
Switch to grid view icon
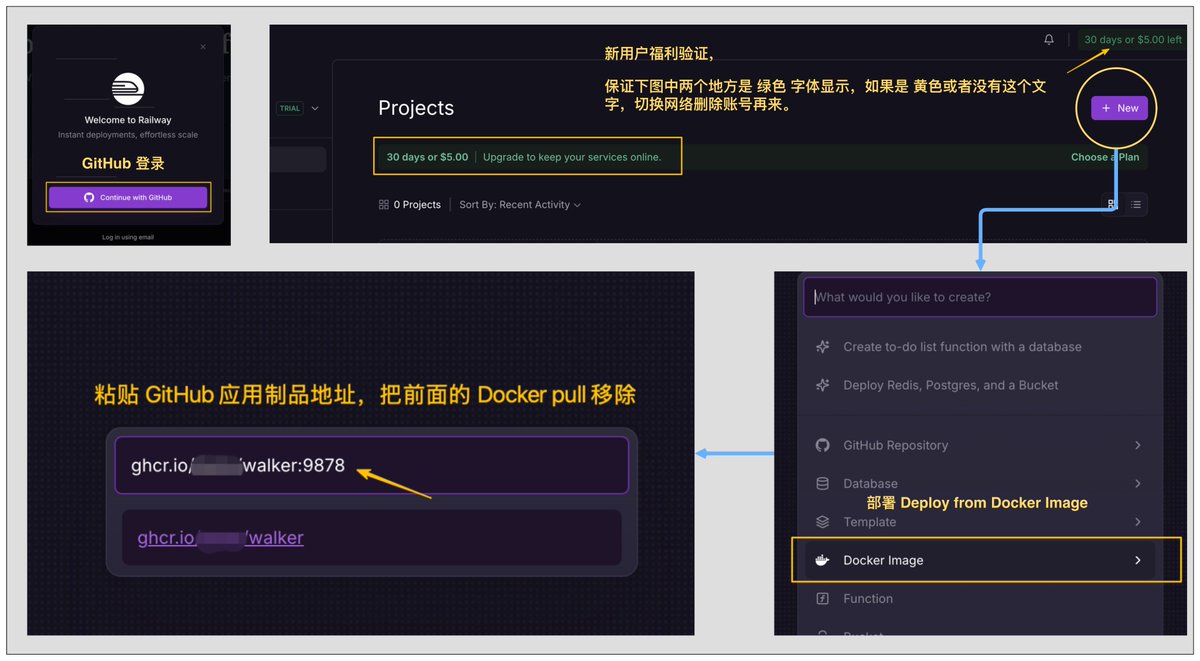[x=1112, y=204]
